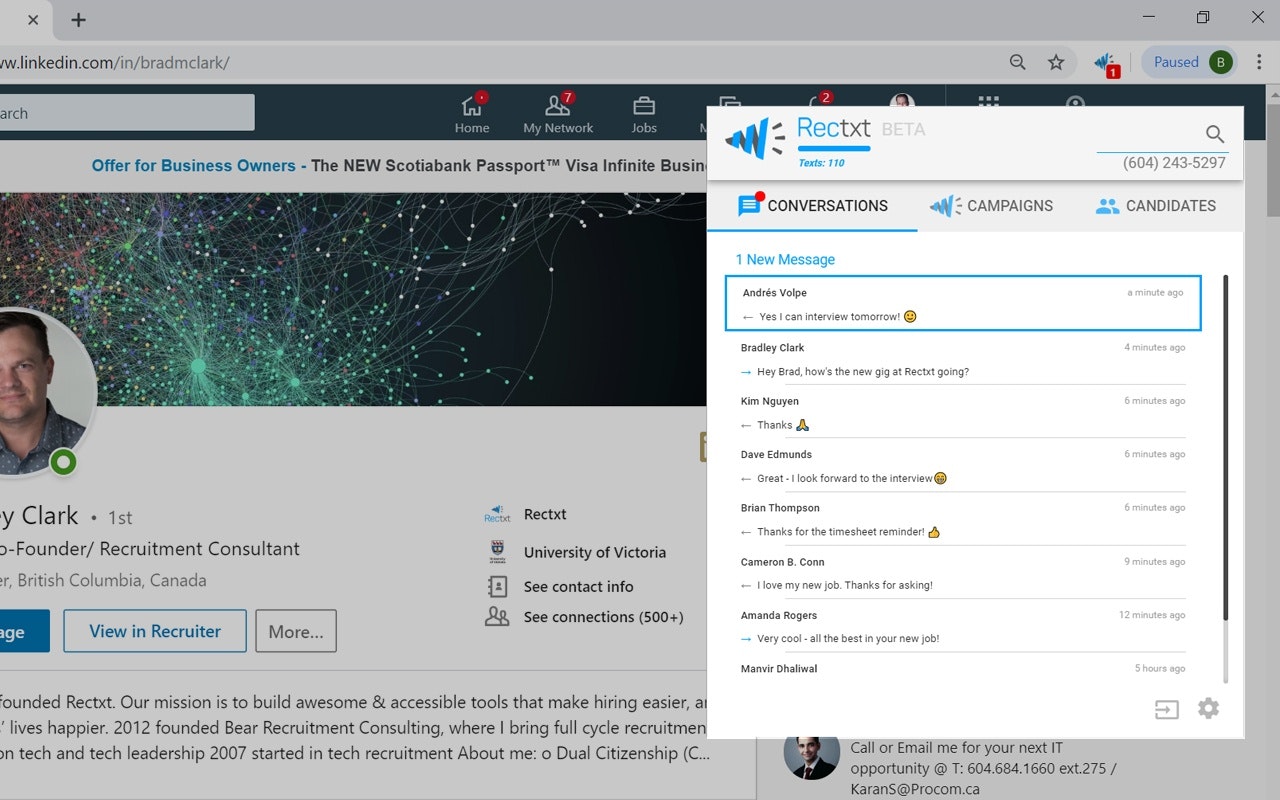The height and width of the screenshot is (800, 1280).
Task: Open LinkedIn Jobs icon
Action: 644,114
